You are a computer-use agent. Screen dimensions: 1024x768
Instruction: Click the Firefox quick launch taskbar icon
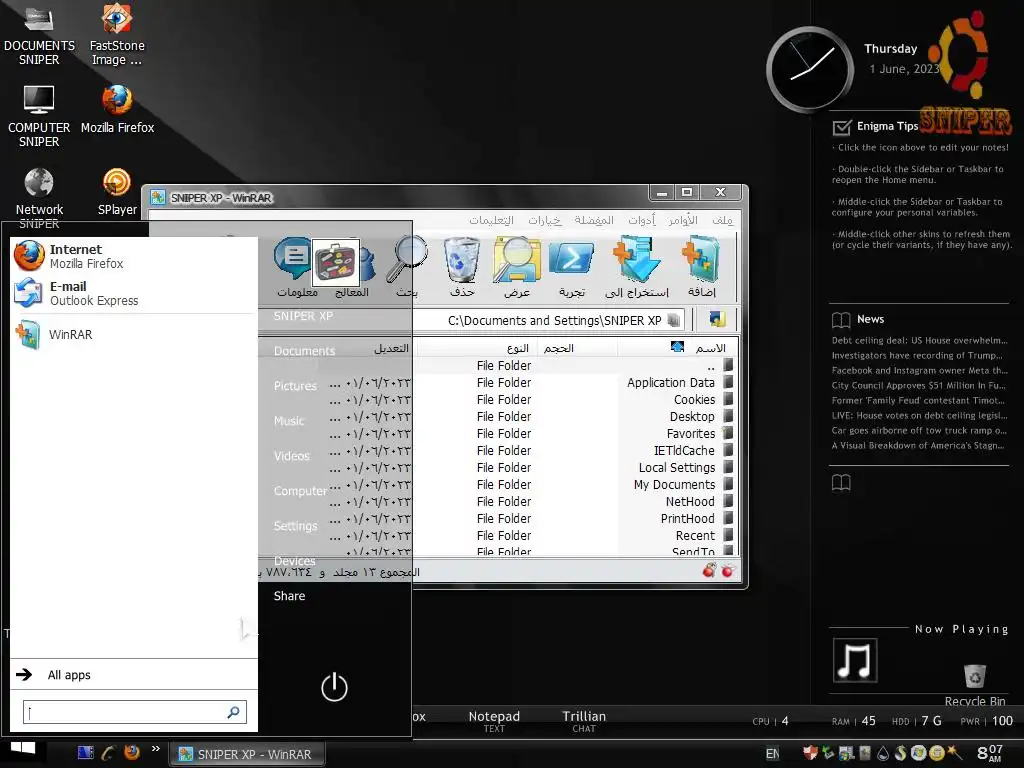tap(132, 752)
